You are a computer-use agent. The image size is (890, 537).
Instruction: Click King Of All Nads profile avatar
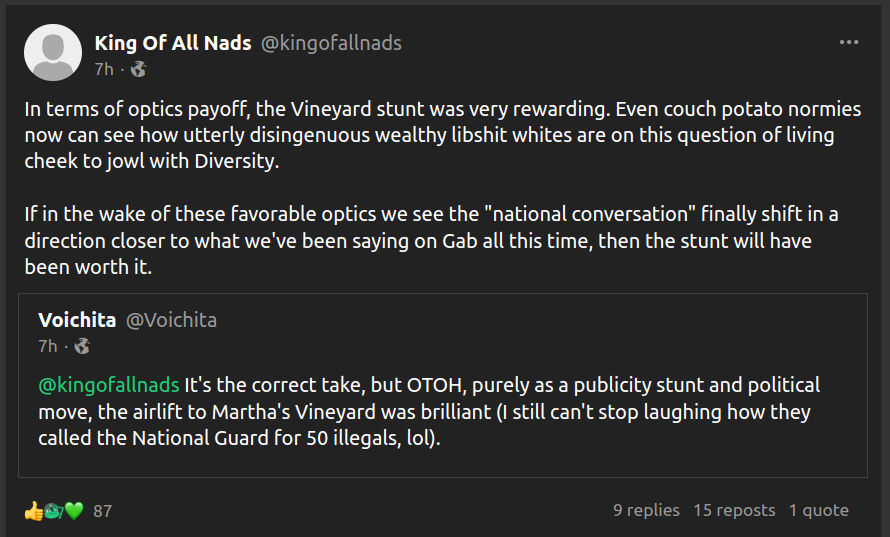coord(53,54)
